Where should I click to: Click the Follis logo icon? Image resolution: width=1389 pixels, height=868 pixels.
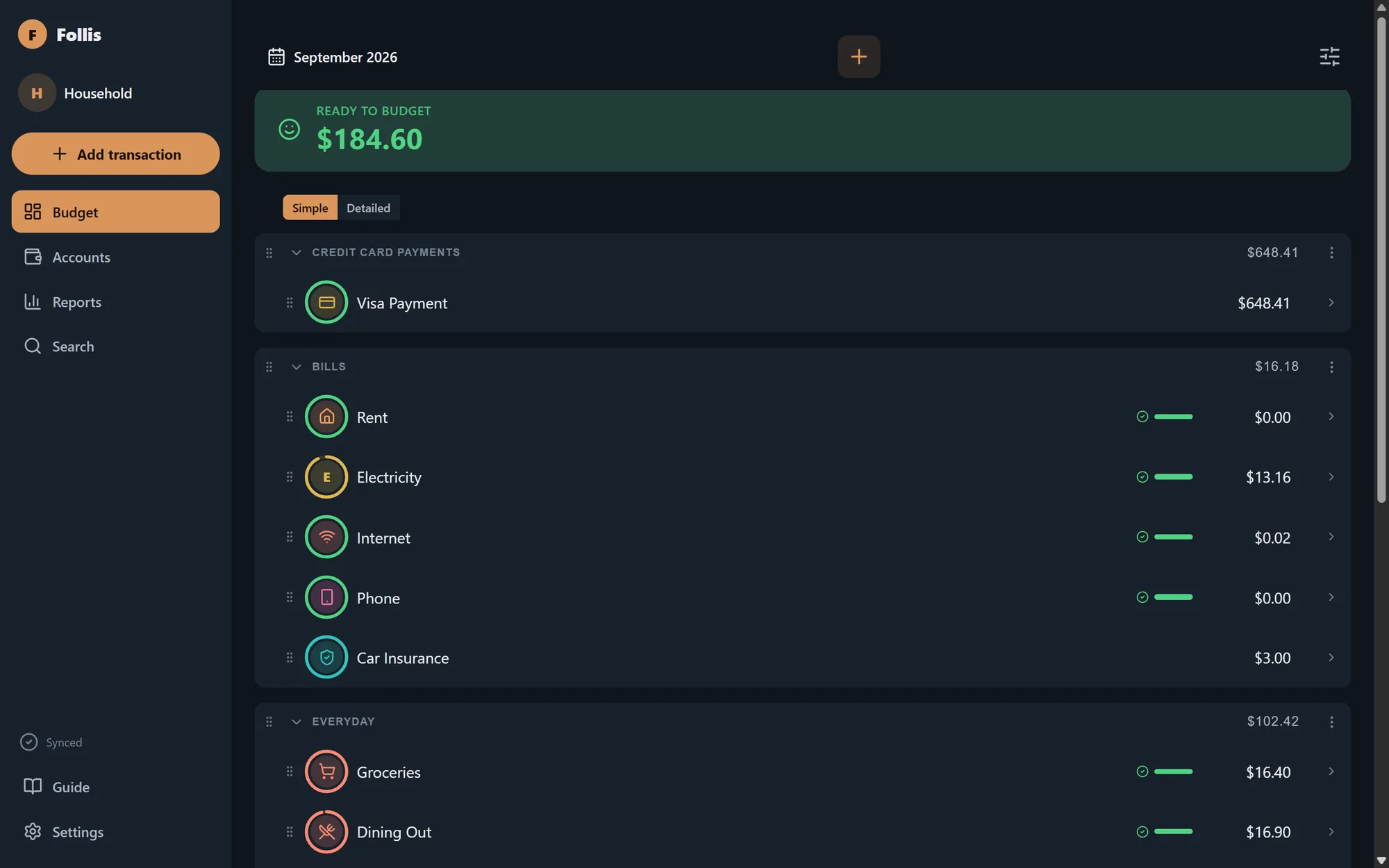pos(32,34)
